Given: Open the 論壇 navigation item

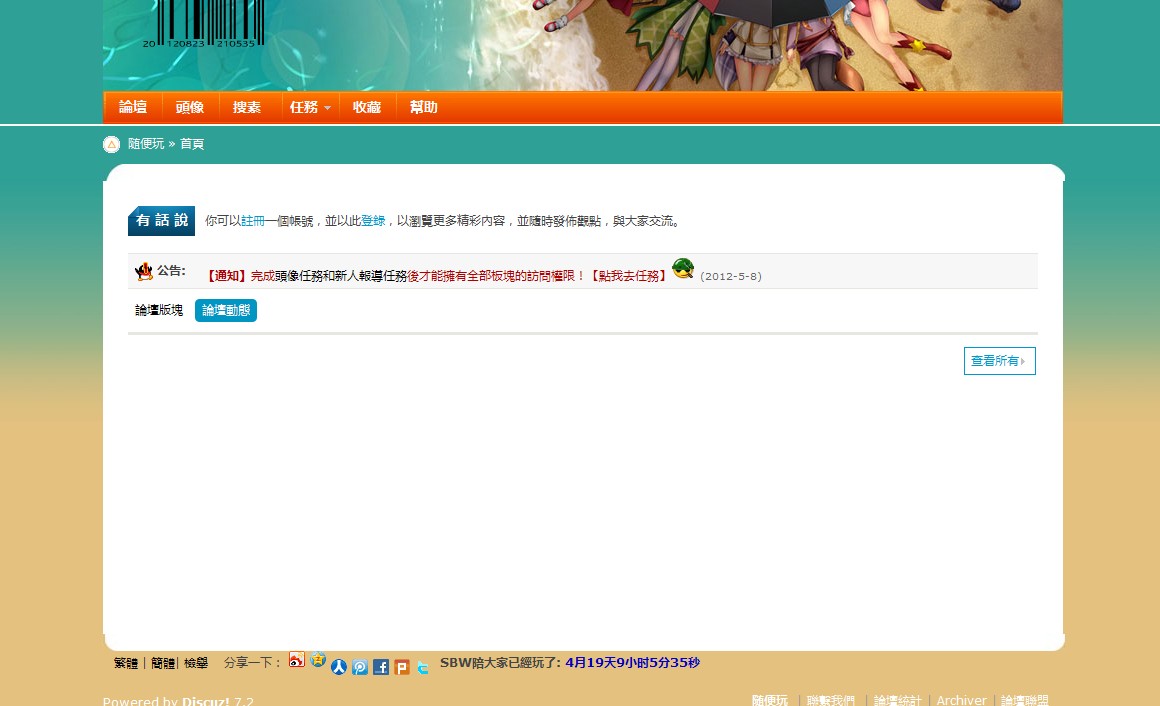Looking at the screenshot, I should [x=133, y=107].
